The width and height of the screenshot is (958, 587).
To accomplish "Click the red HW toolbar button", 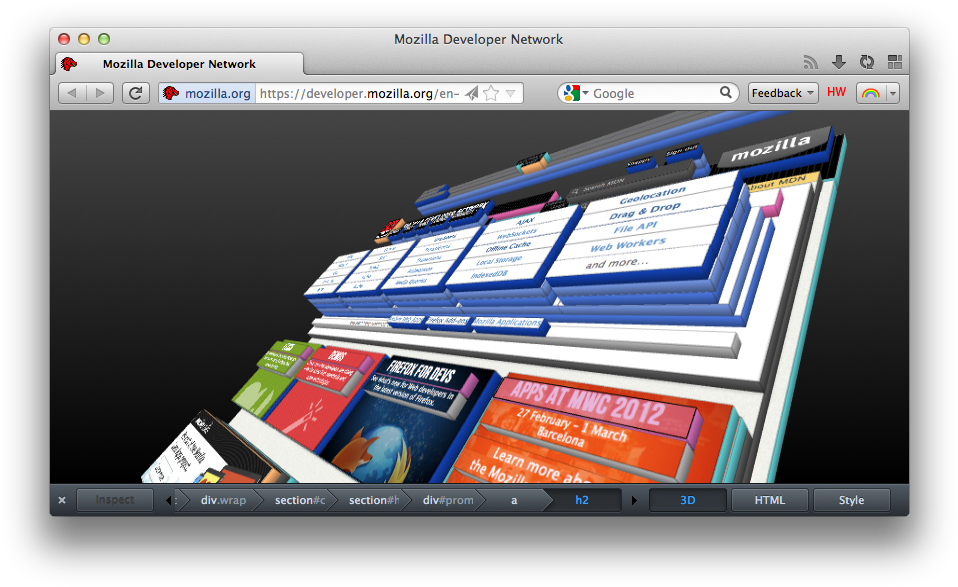I will 836,92.
